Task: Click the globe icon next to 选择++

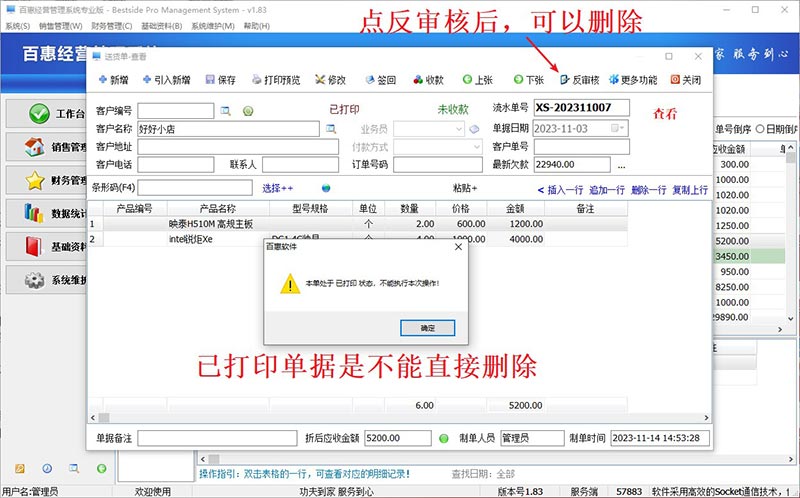Action: tap(326, 188)
